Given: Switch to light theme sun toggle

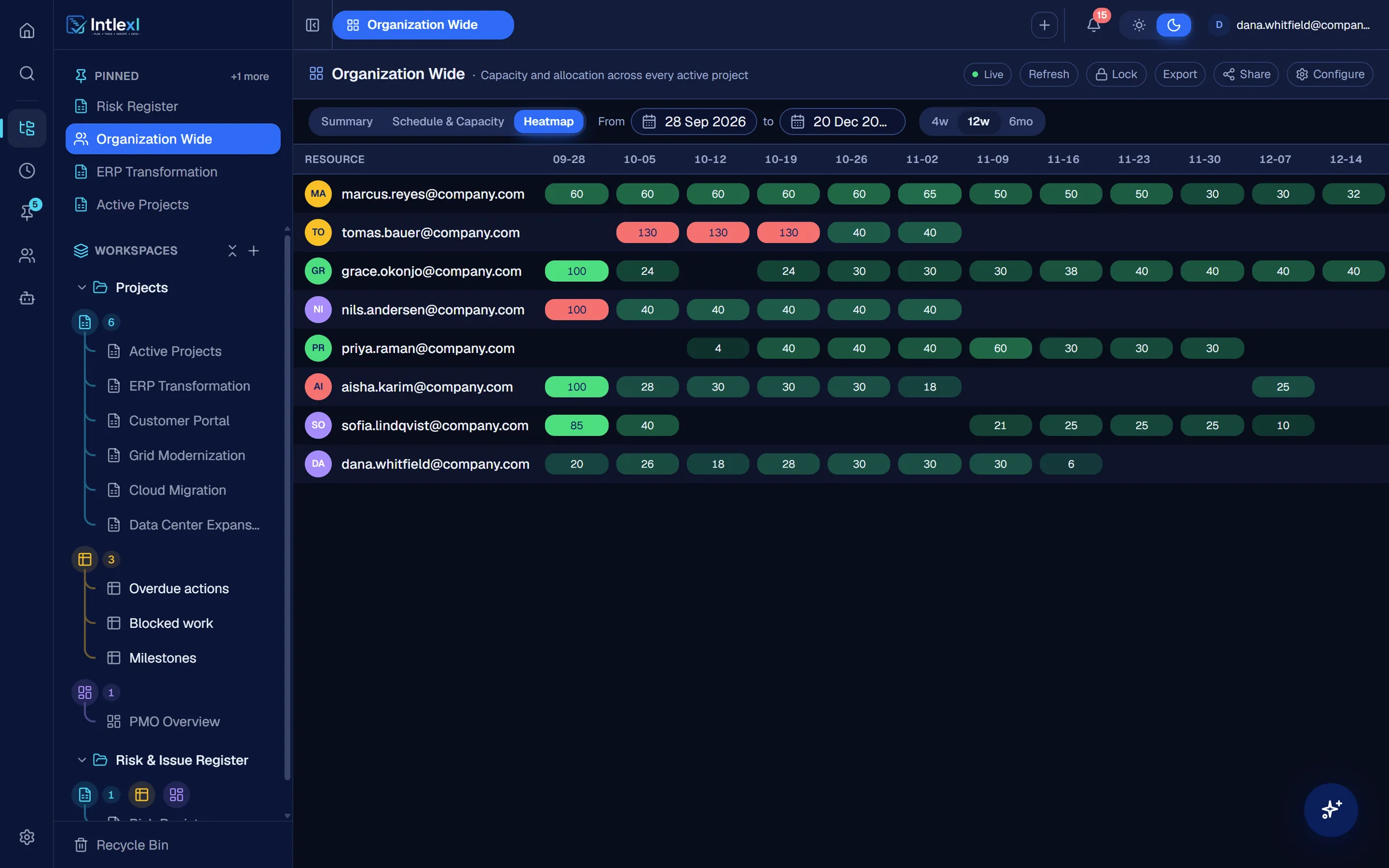Looking at the screenshot, I should (1138, 25).
